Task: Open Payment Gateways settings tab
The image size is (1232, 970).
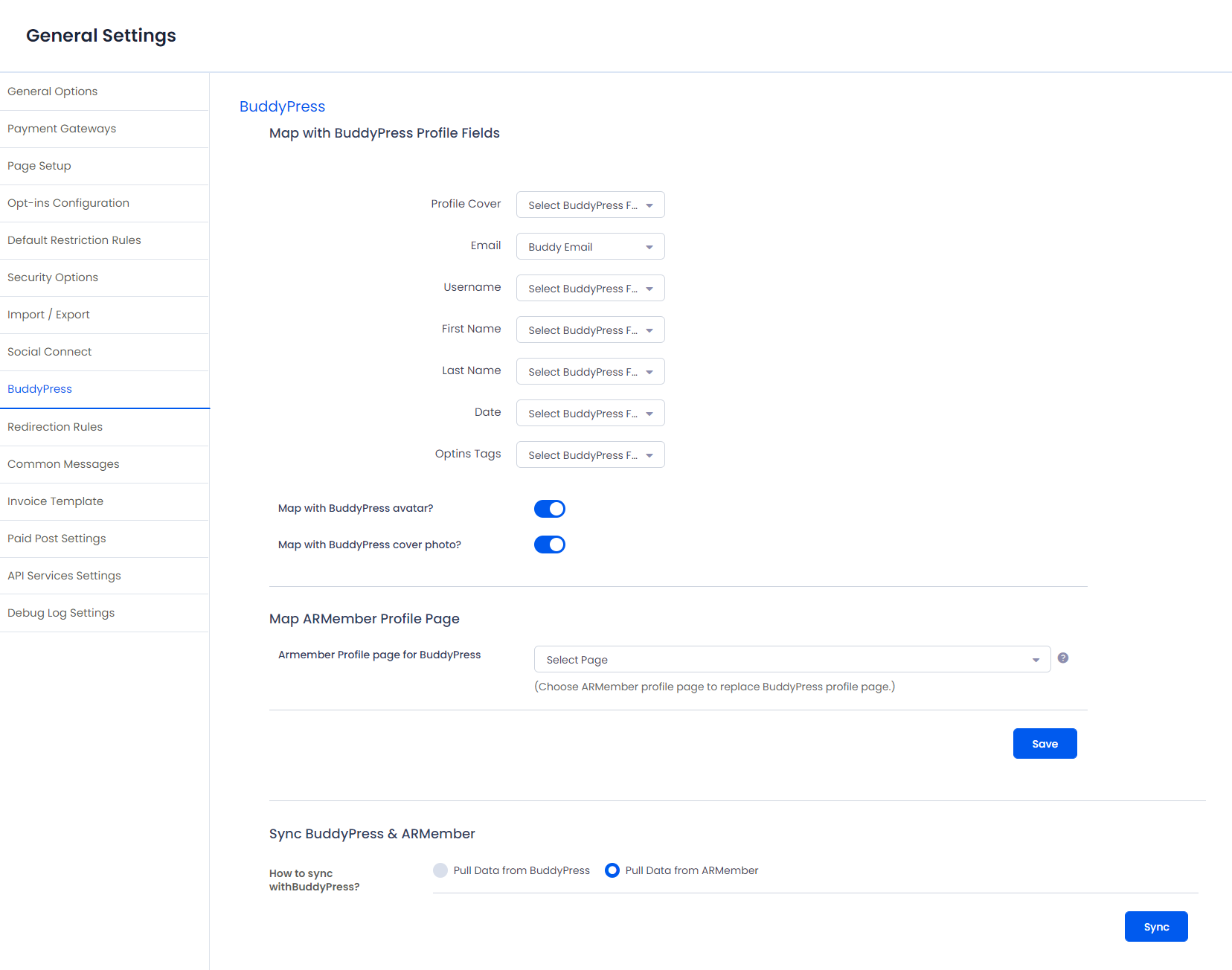Action: point(104,129)
